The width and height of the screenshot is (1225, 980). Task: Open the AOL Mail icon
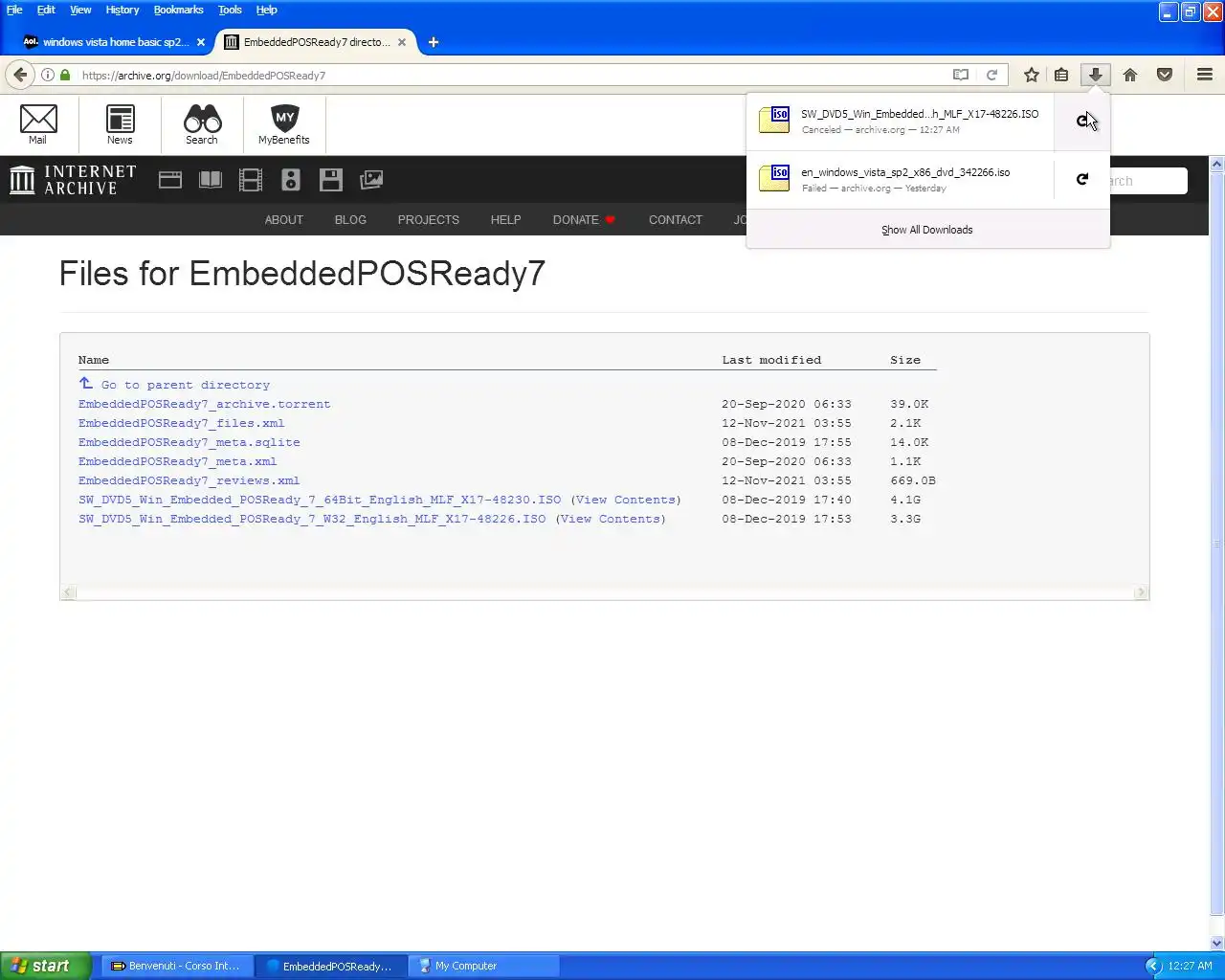pyautogui.click(x=38, y=124)
